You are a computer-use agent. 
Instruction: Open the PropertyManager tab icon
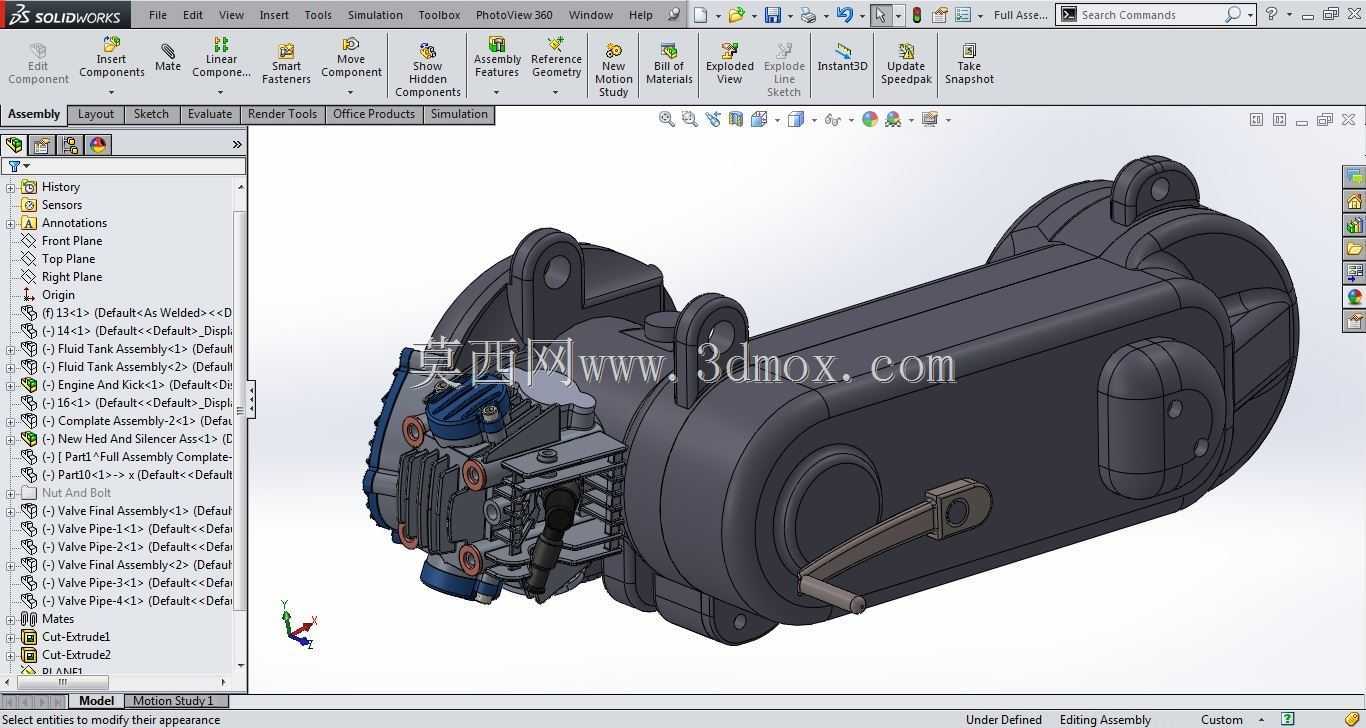42,145
